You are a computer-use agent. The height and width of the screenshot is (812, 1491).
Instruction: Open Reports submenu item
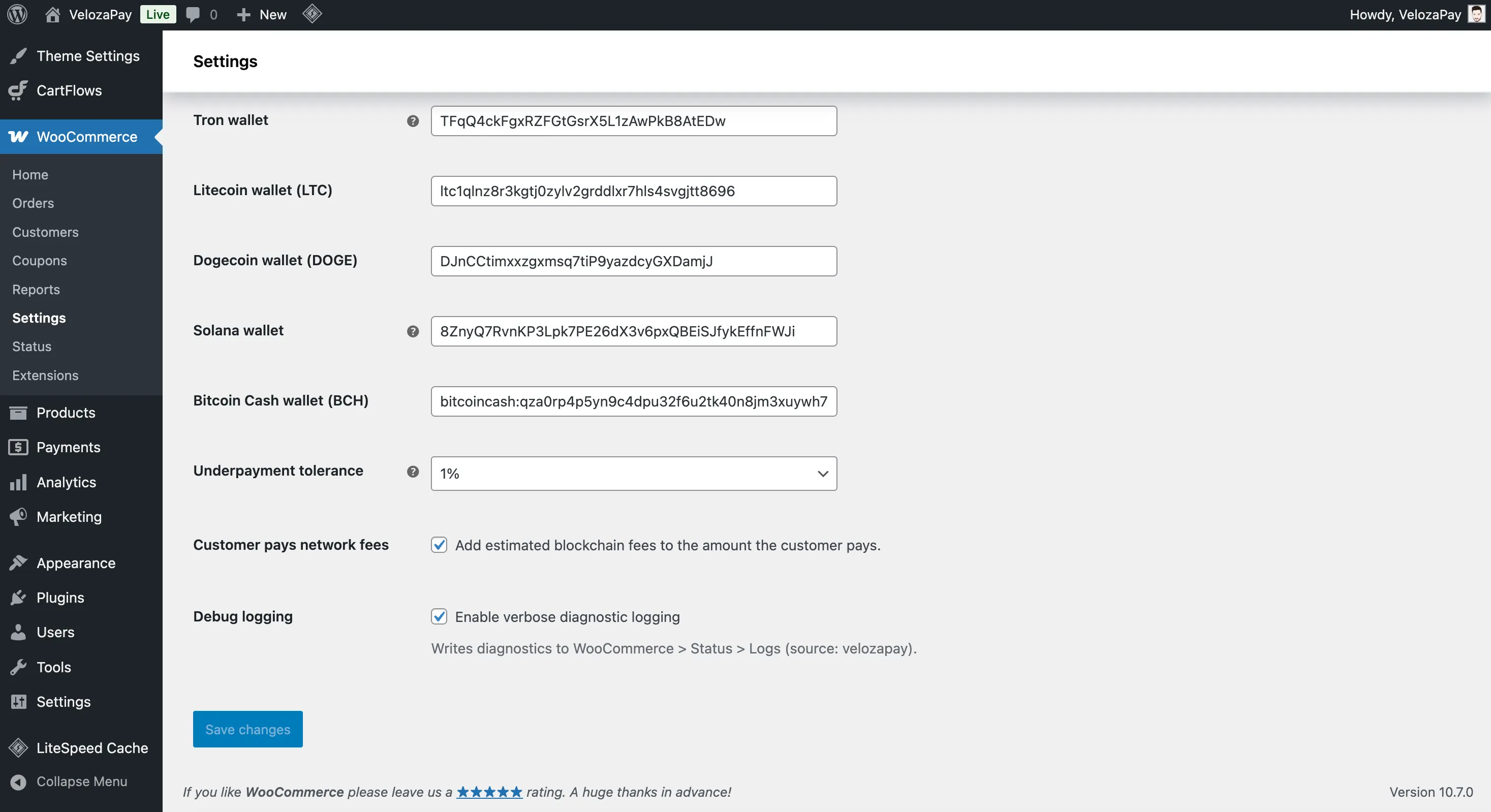[x=36, y=289]
